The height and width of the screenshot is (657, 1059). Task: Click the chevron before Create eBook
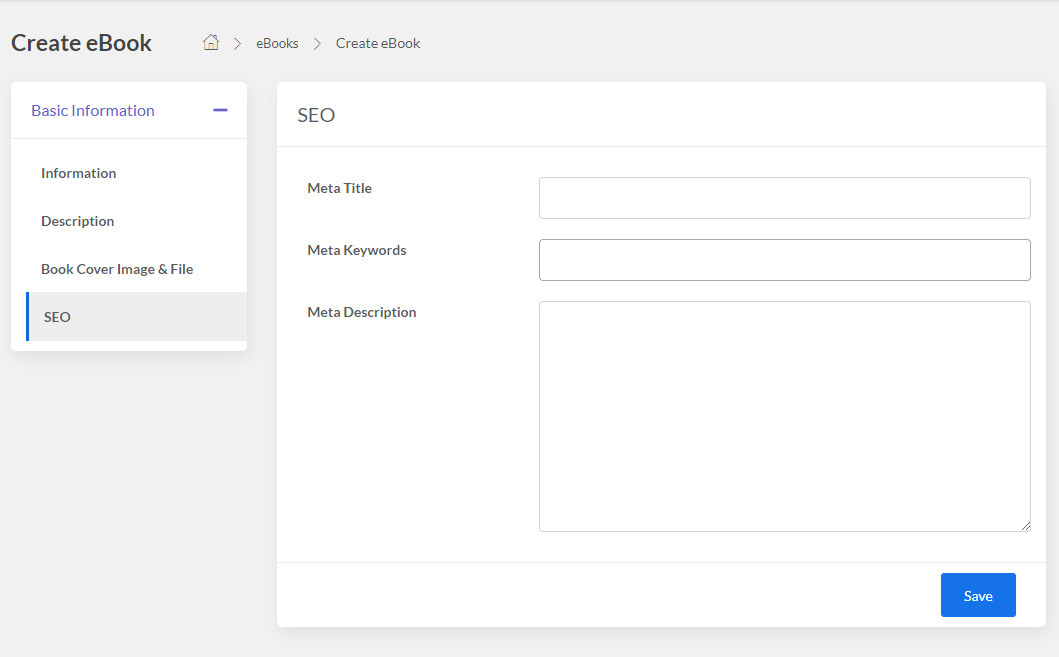(316, 43)
